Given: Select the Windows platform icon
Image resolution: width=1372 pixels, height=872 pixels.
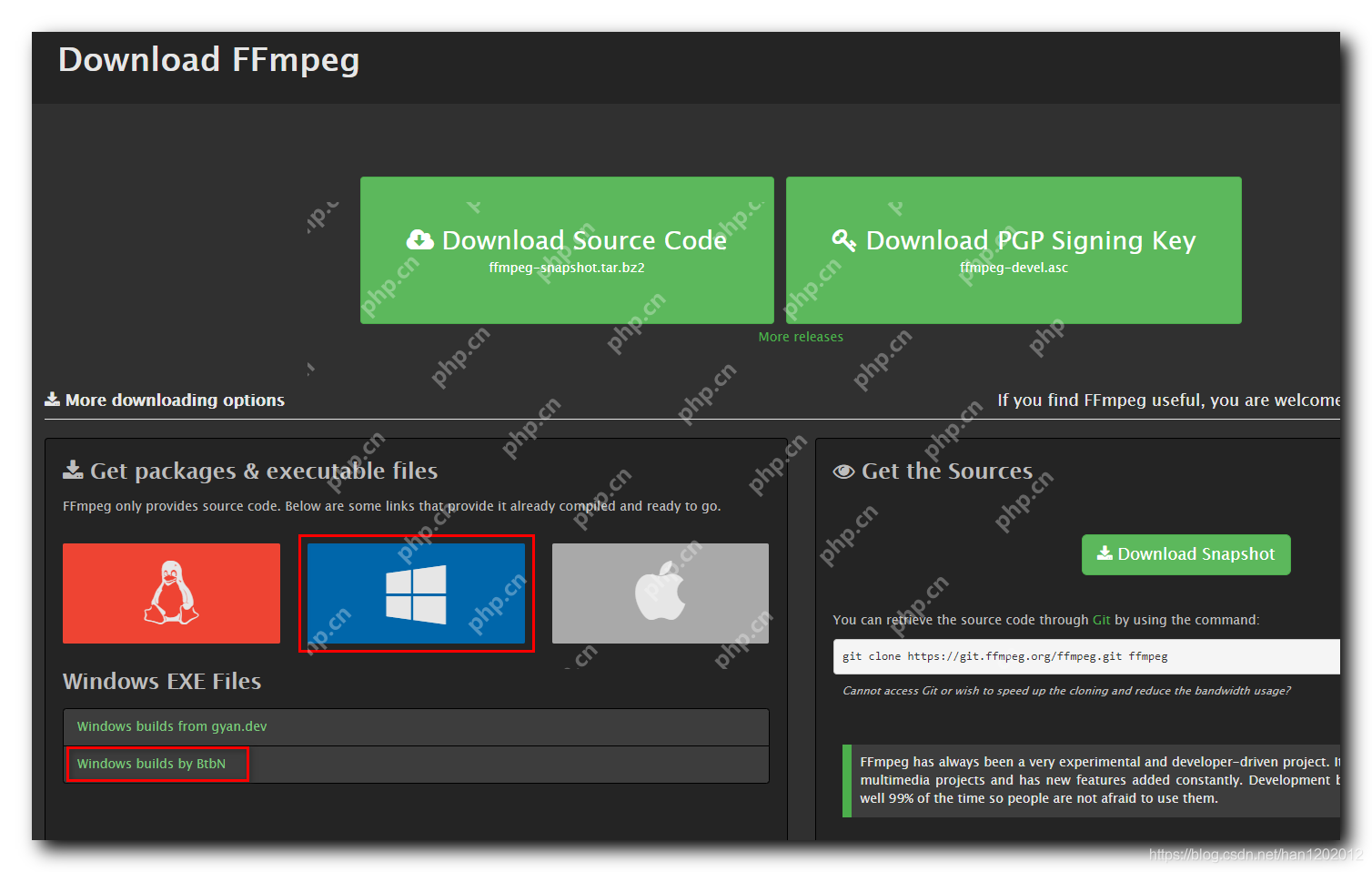Looking at the screenshot, I should [x=416, y=593].
